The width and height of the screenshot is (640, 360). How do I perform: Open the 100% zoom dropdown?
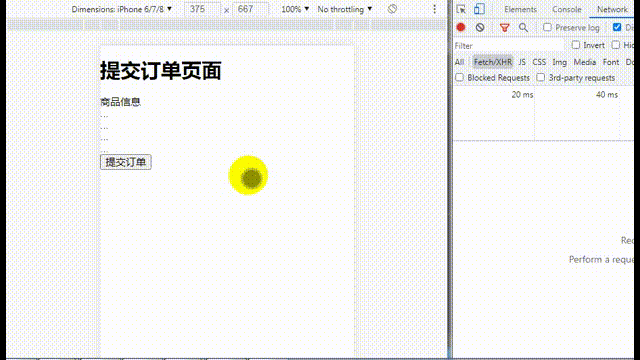[295, 9]
